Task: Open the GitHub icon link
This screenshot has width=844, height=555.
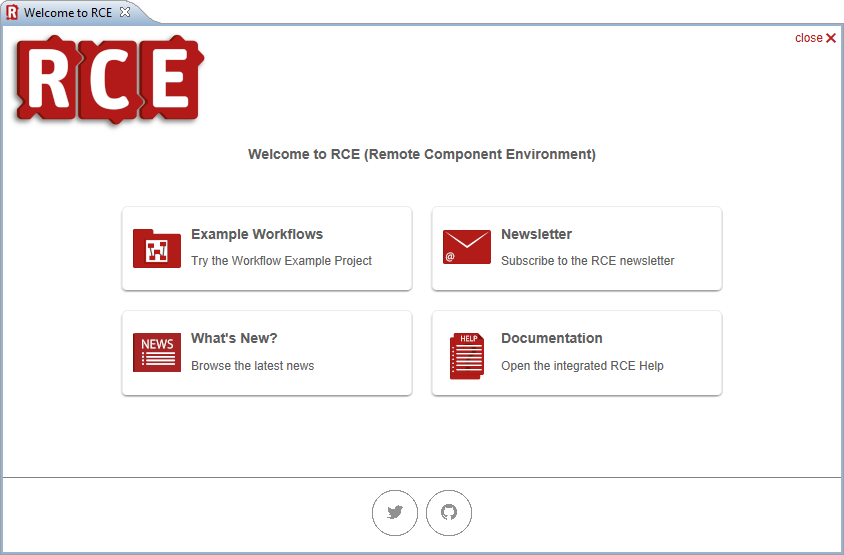Action: click(449, 512)
